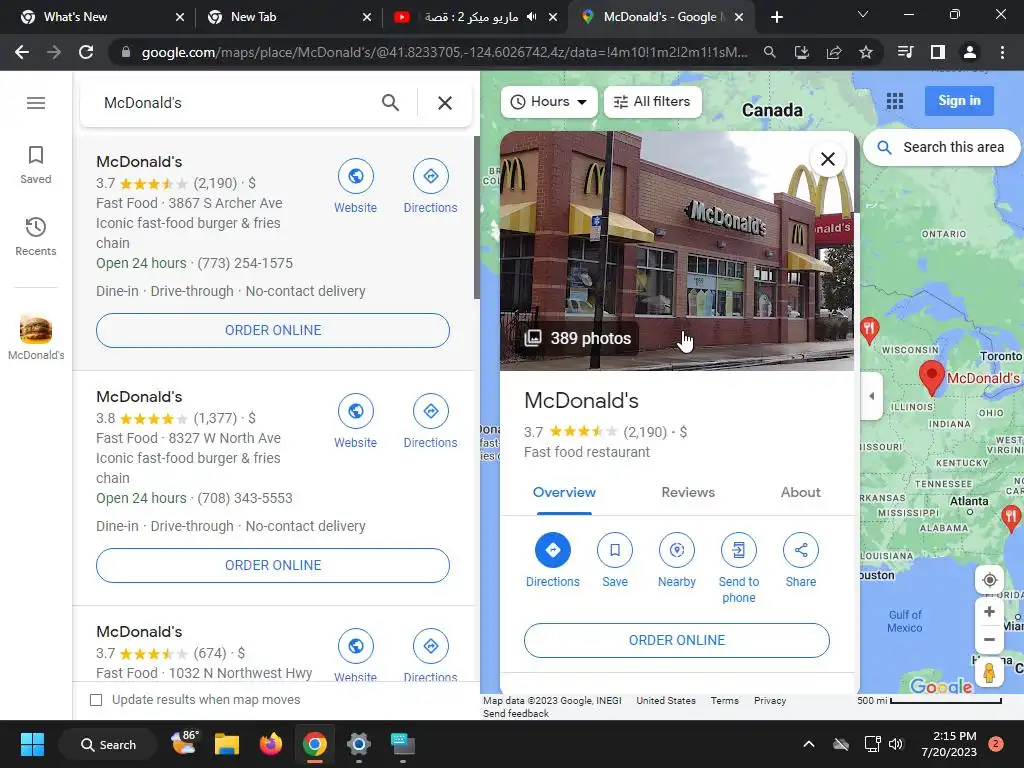Mute the YouTube tab via its speaker icon
Image resolution: width=1024 pixels, height=768 pixels.
coord(532,17)
